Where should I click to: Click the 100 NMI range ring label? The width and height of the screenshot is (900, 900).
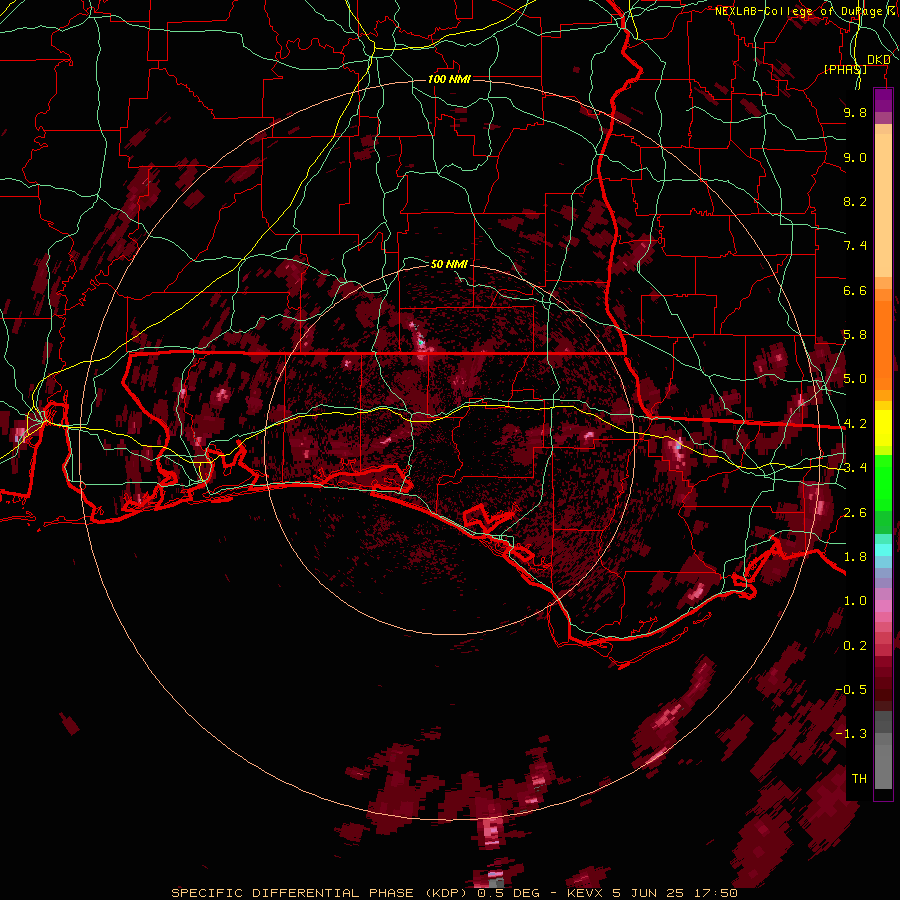[x=449, y=79]
